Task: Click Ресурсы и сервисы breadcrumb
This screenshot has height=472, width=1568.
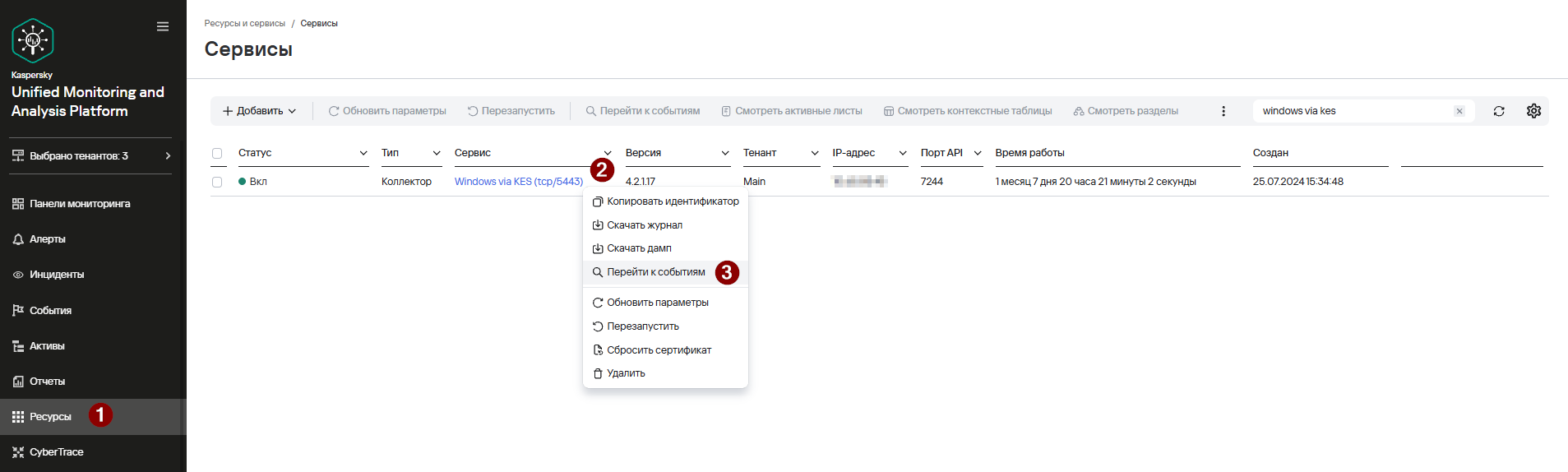Action: [244, 23]
